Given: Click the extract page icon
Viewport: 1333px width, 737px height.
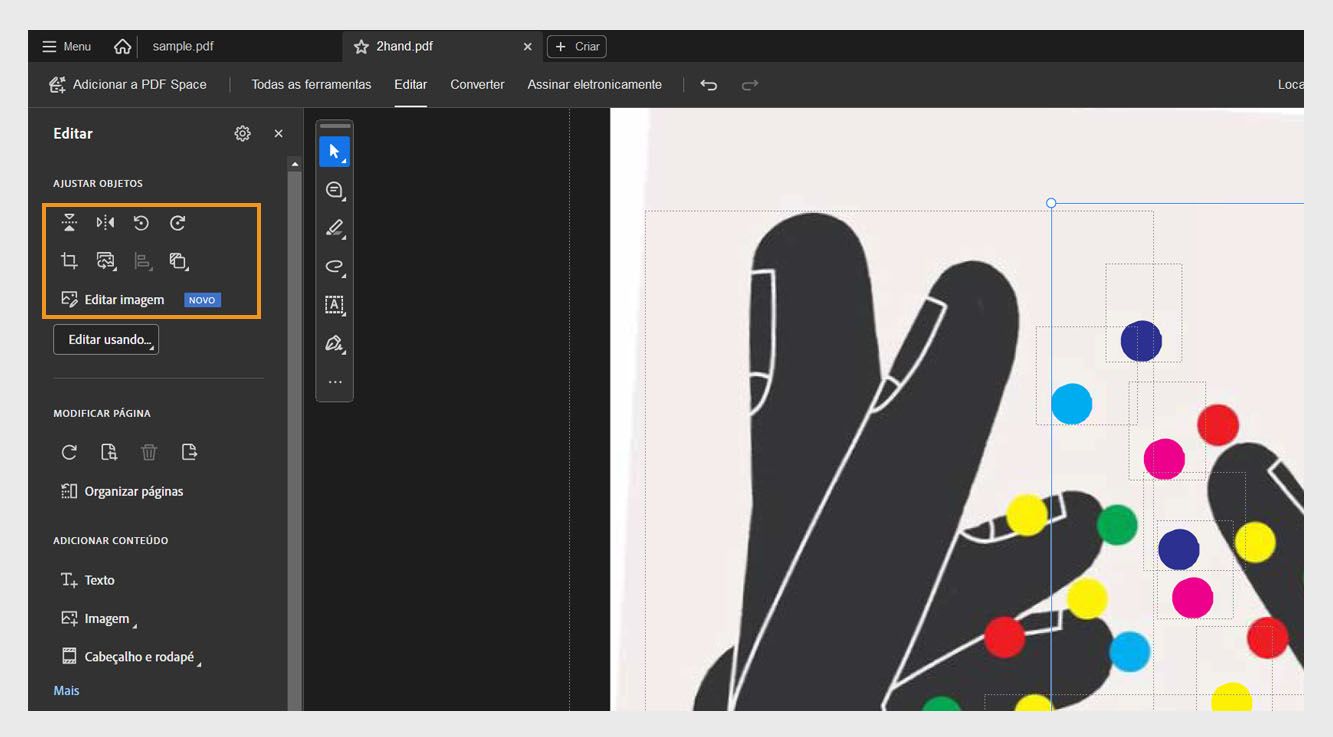Looking at the screenshot, I should 190,452.
